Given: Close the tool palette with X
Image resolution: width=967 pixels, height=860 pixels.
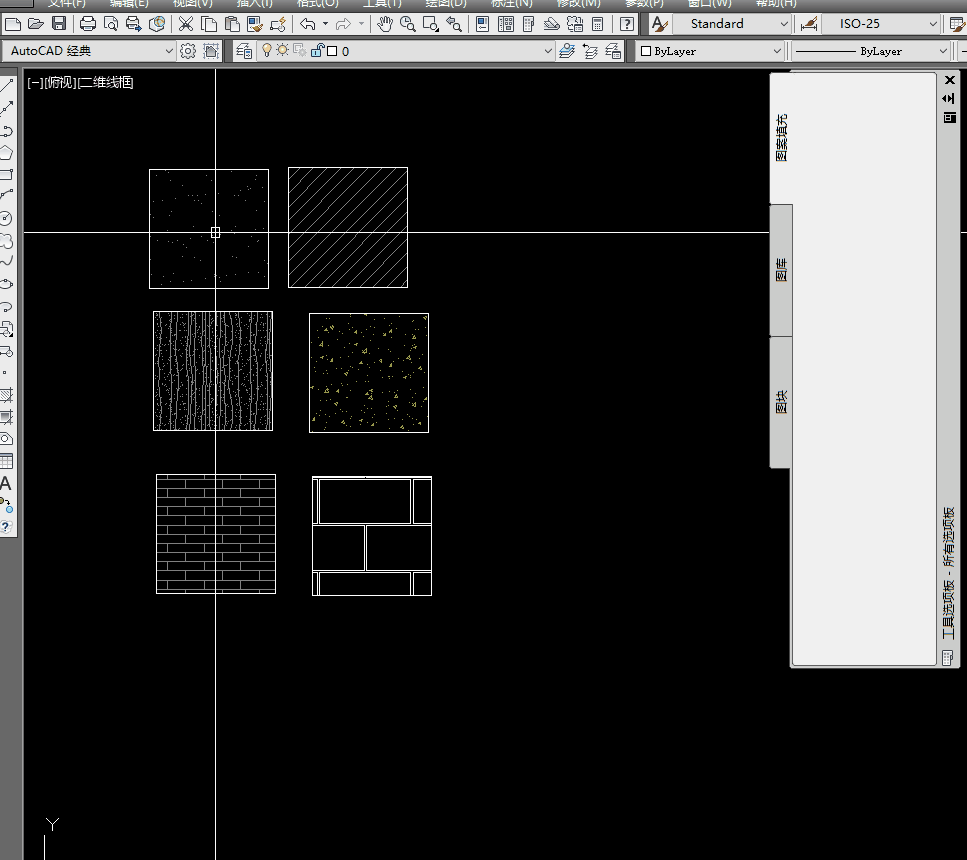Looking at the screenshot, I should point(950,80).
